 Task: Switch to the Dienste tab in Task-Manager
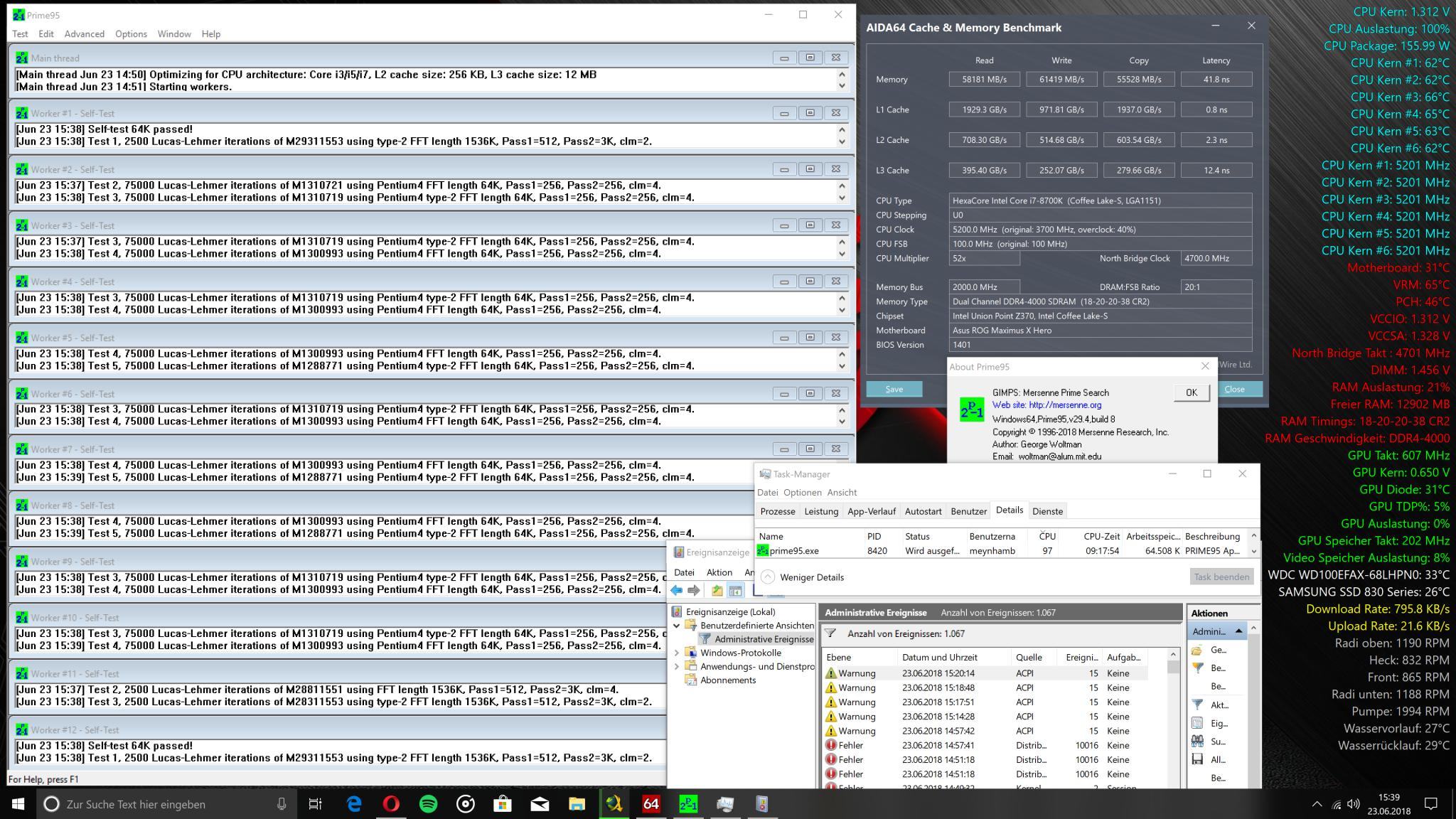coord(1047,511)
